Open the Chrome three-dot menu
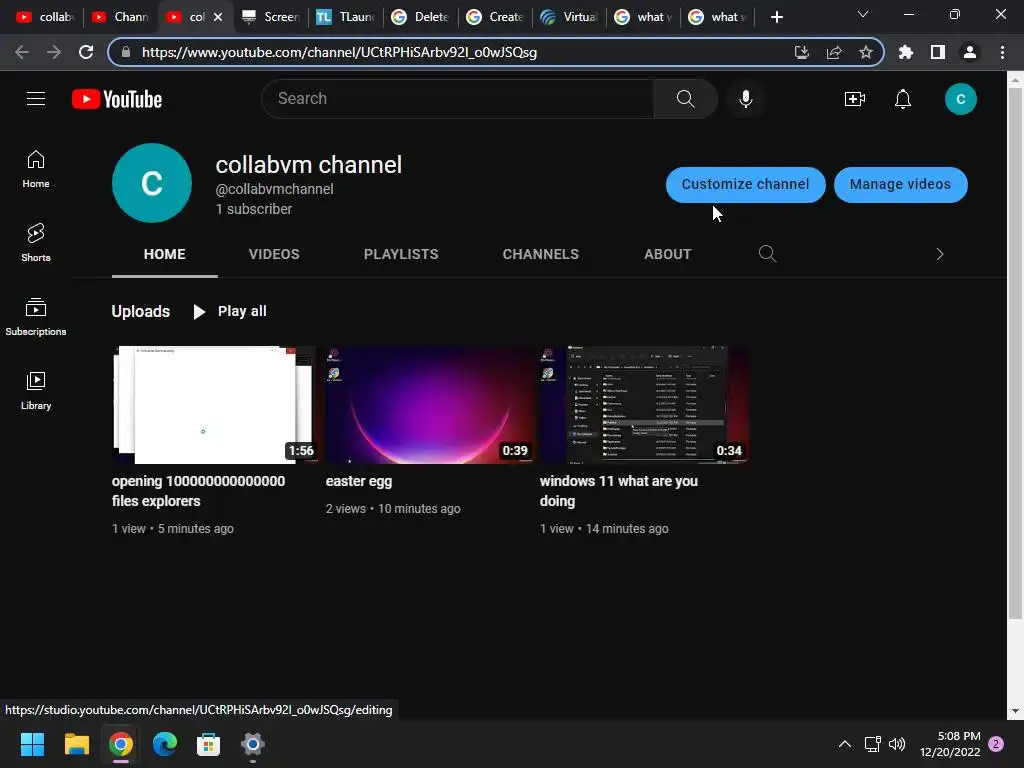 point(1002,52)
